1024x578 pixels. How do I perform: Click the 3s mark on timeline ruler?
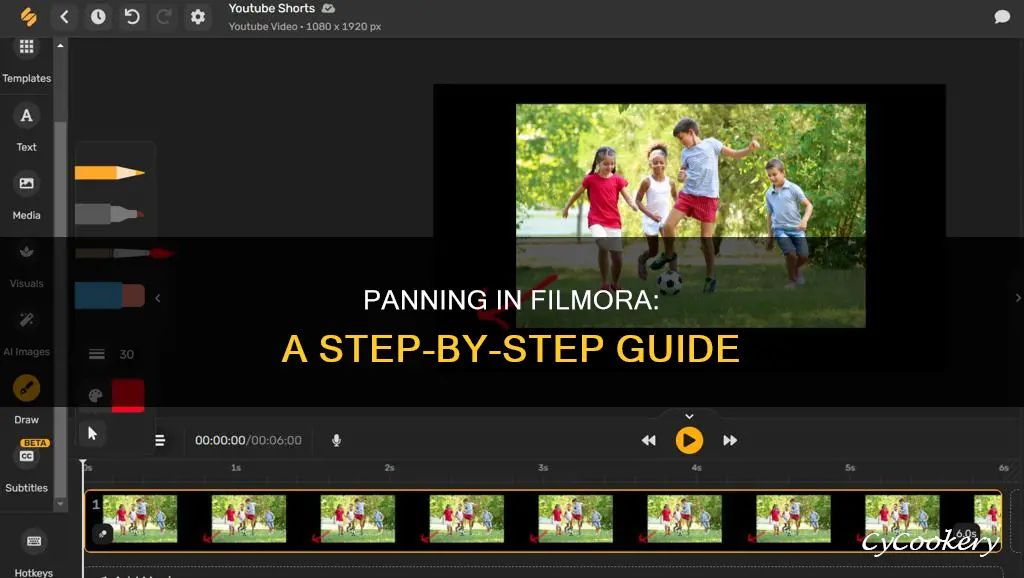coord(543,468)
